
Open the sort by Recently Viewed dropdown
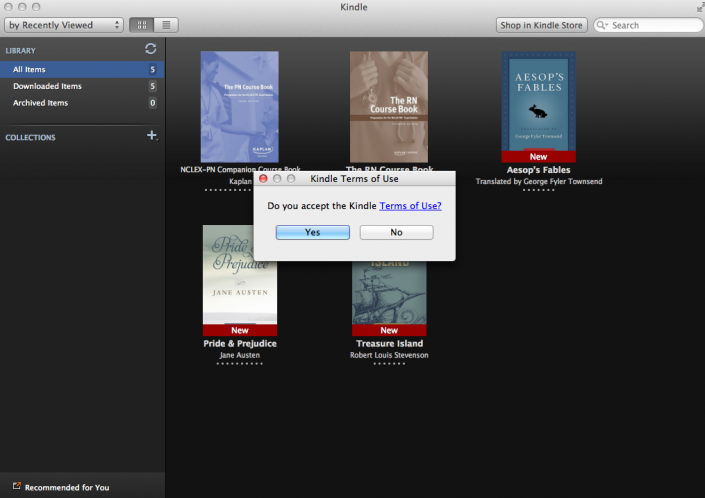tap(64, 24)
